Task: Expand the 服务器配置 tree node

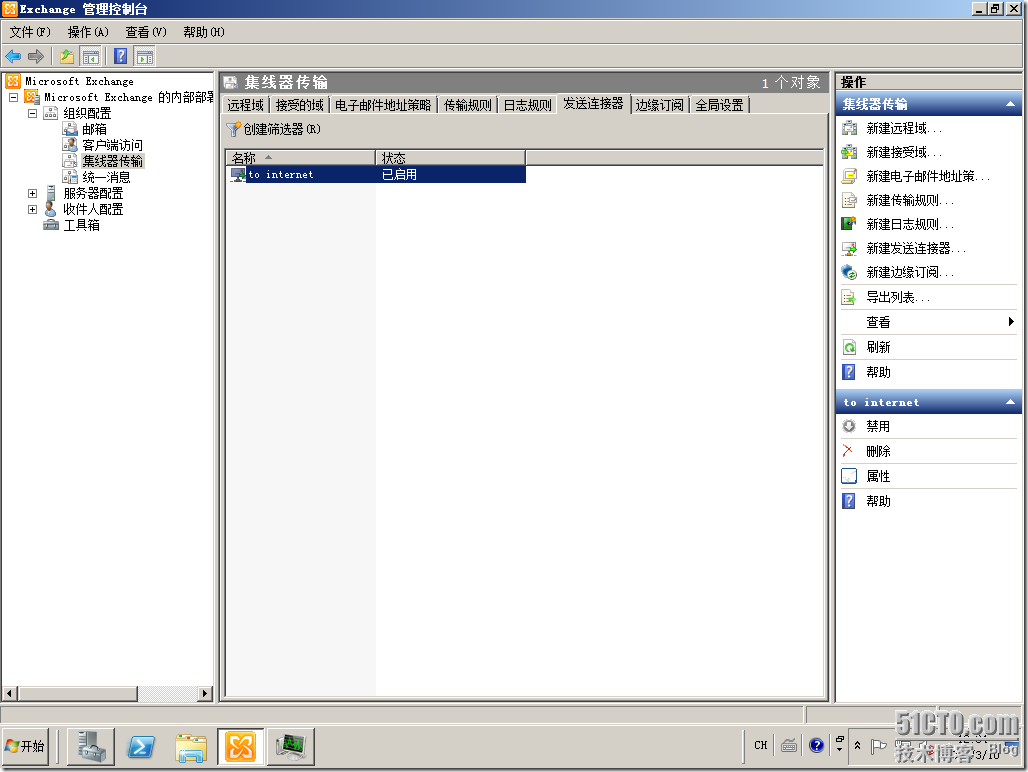Action: 31,192
